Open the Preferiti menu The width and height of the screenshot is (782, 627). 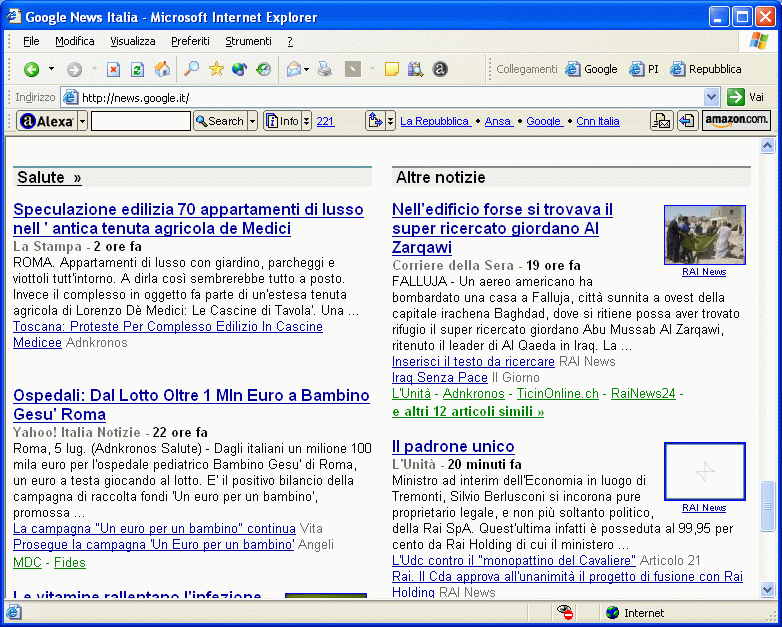point(190,41)
